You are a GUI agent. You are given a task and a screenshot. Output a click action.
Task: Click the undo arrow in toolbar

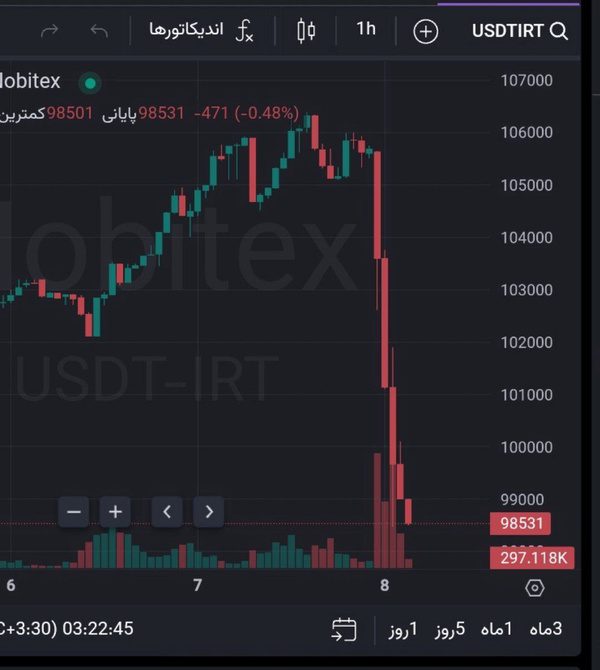coord(99,31)
